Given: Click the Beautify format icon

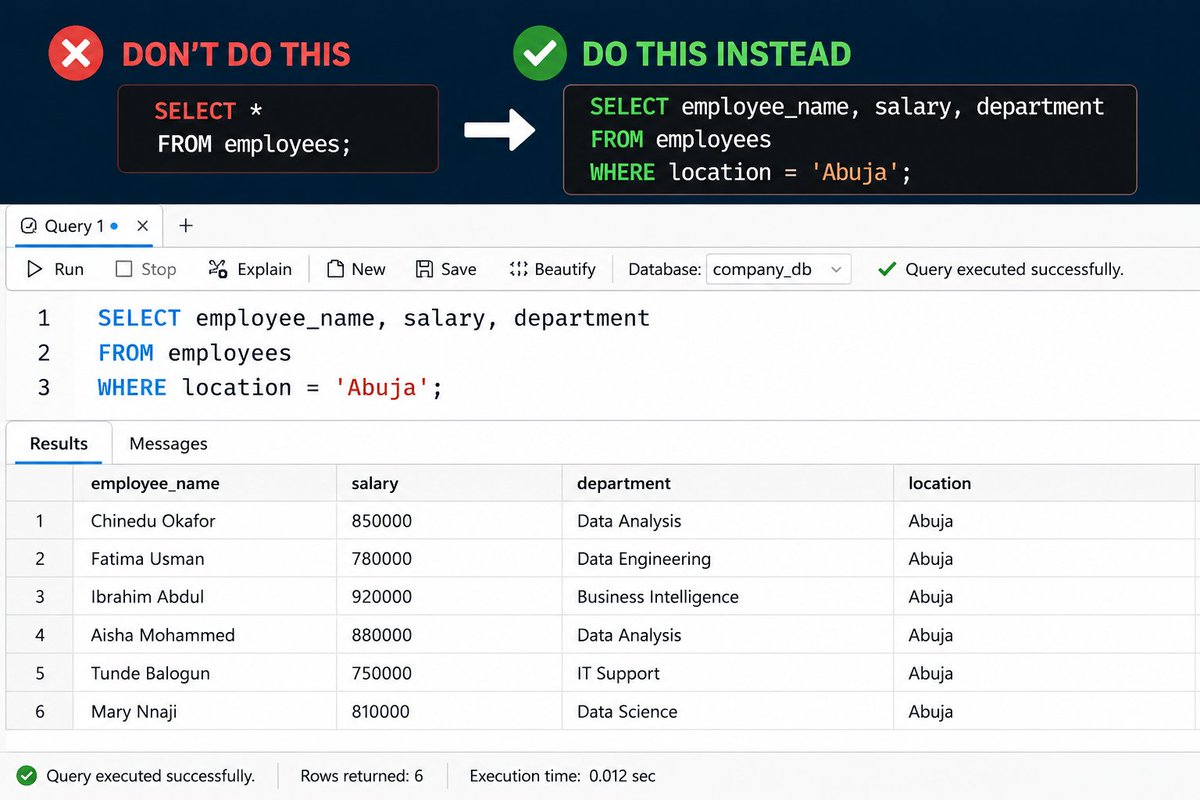Looking at the screenshot, I should [518, 269].
